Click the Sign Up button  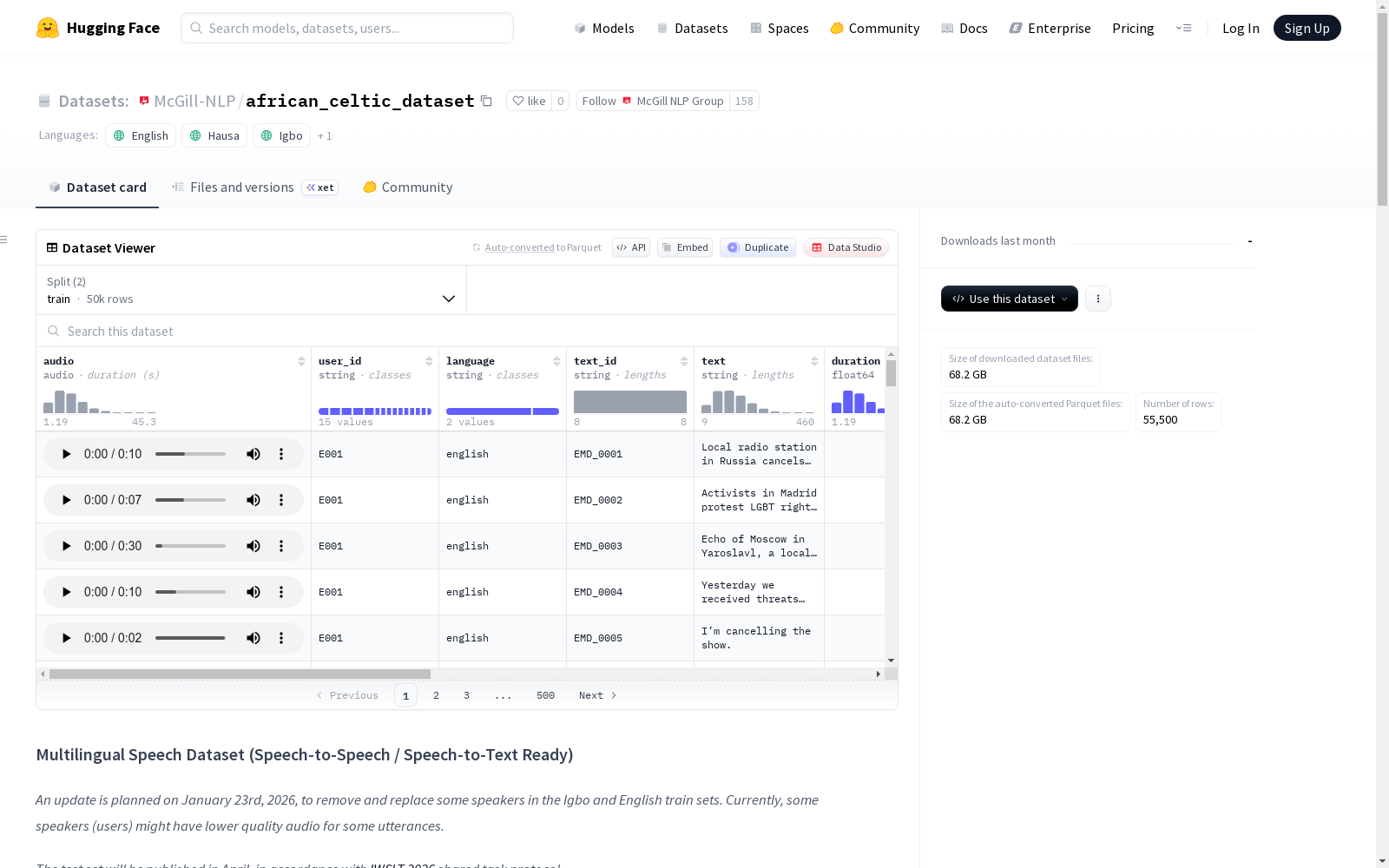tap(1307, 28)
